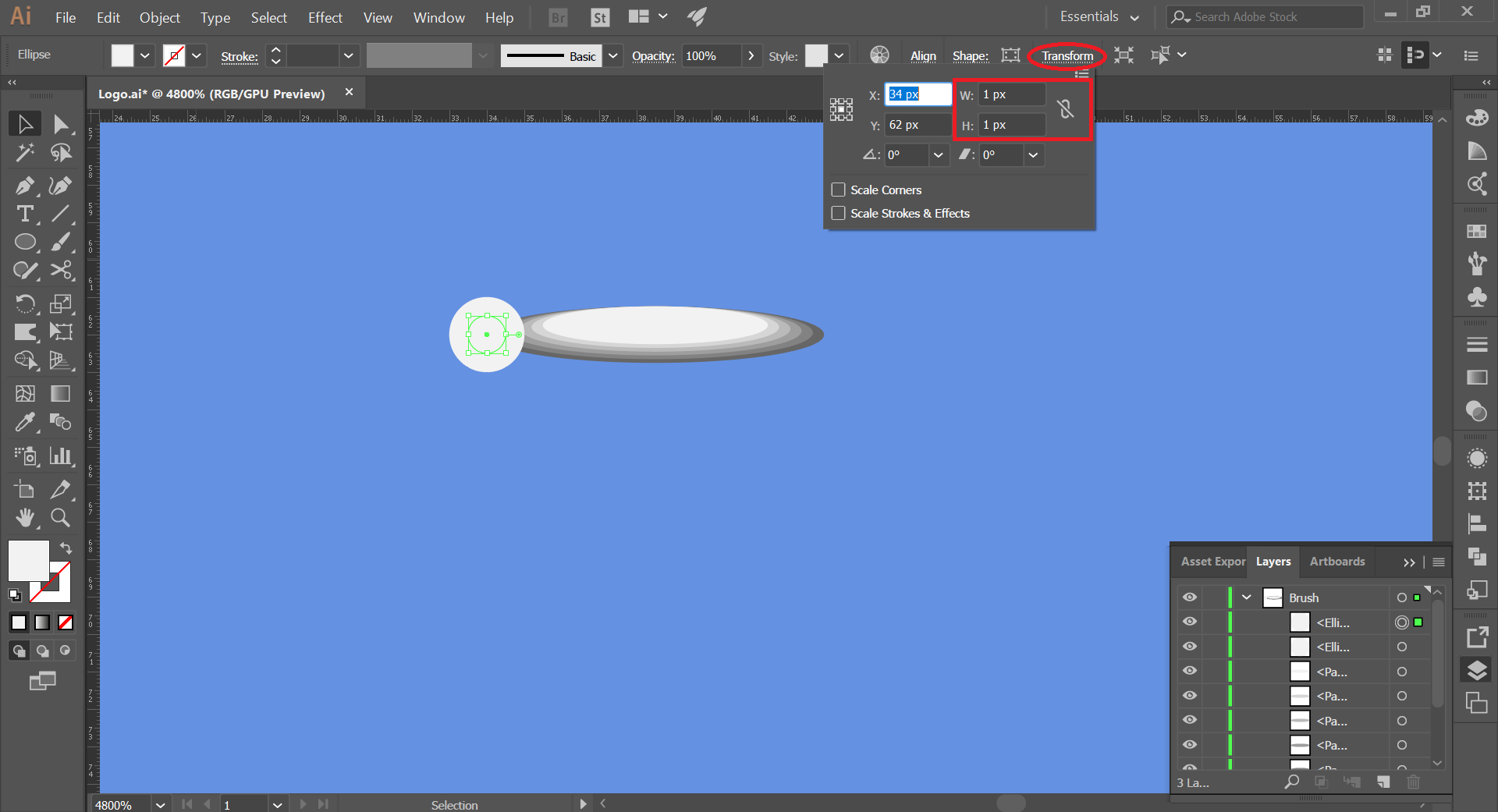Set color mode to None
The image size is (1498, 812).
pos(66,622)
